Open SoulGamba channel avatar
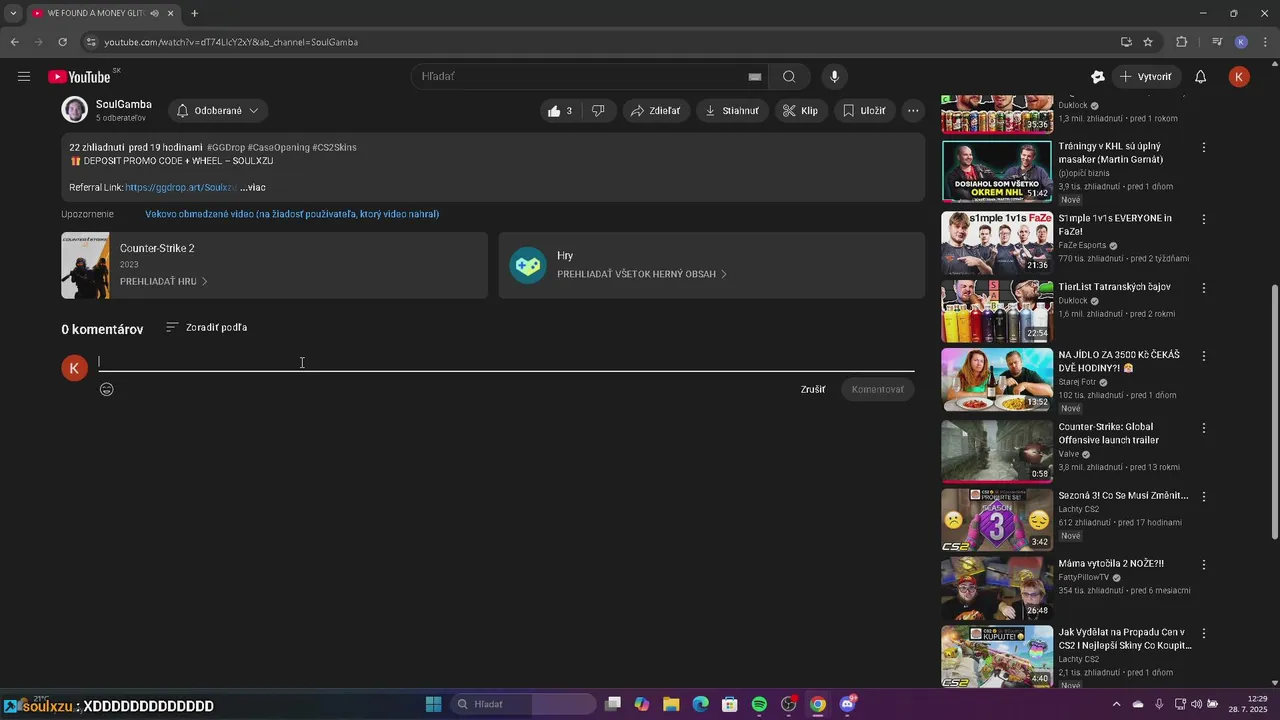Screen dimensions: 1280x720 click(x=74, y=110)
